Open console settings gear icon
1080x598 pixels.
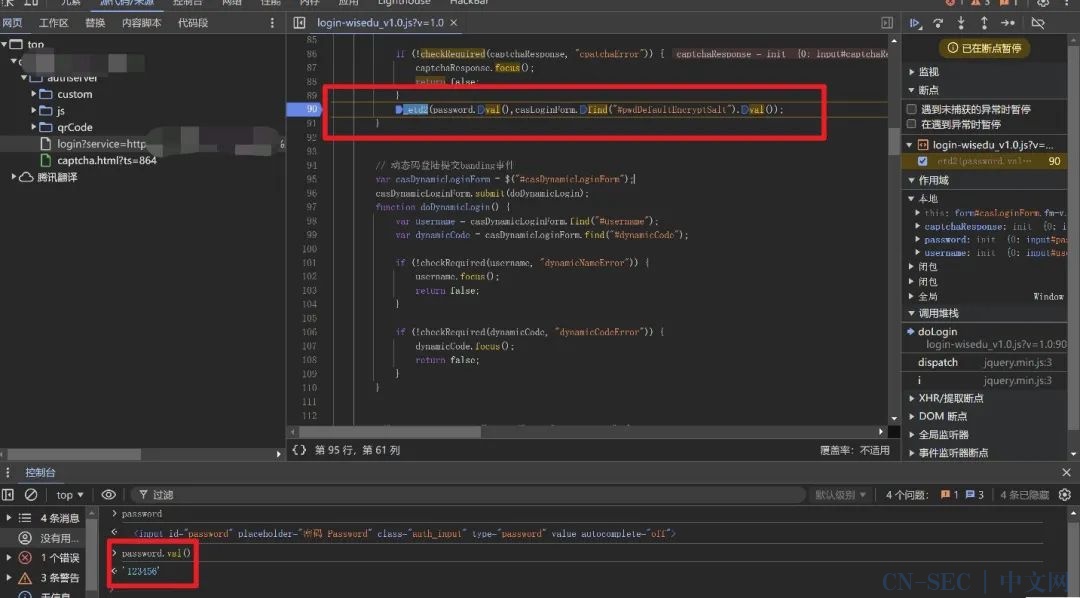pos(1065,495)
